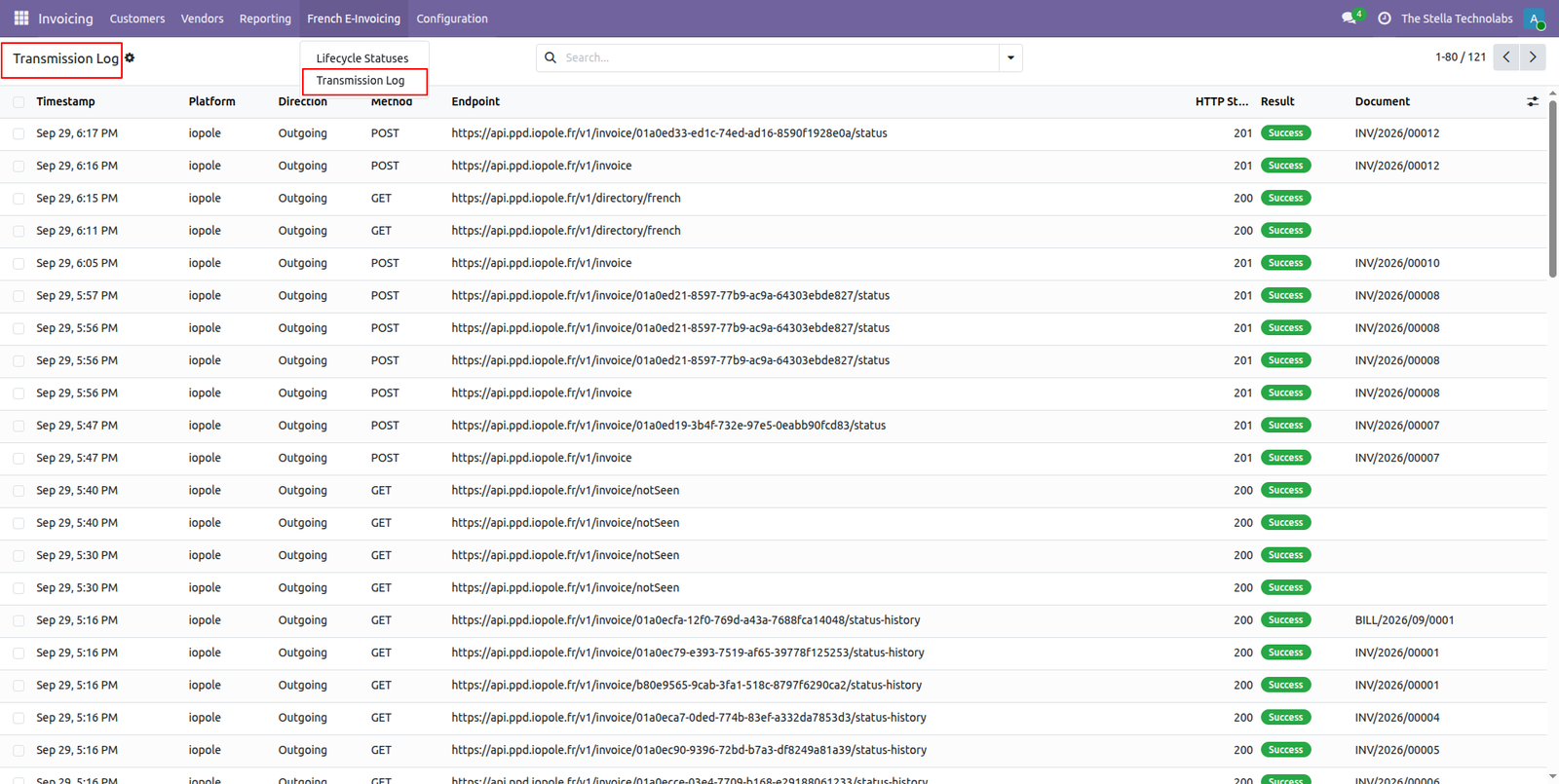Select the Sep 29, 6:16 PM row checkbox
1559x784 pixels.
point(19,167)
